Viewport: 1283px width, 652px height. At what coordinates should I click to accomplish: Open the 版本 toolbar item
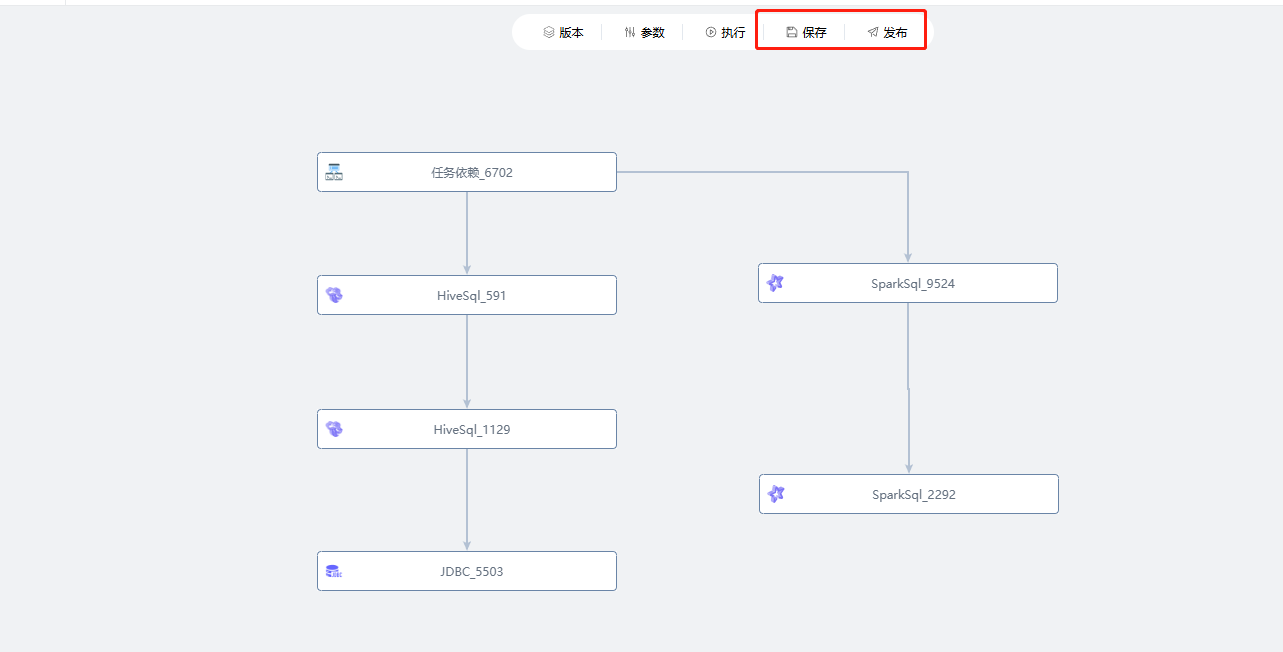tap(563, 32)
